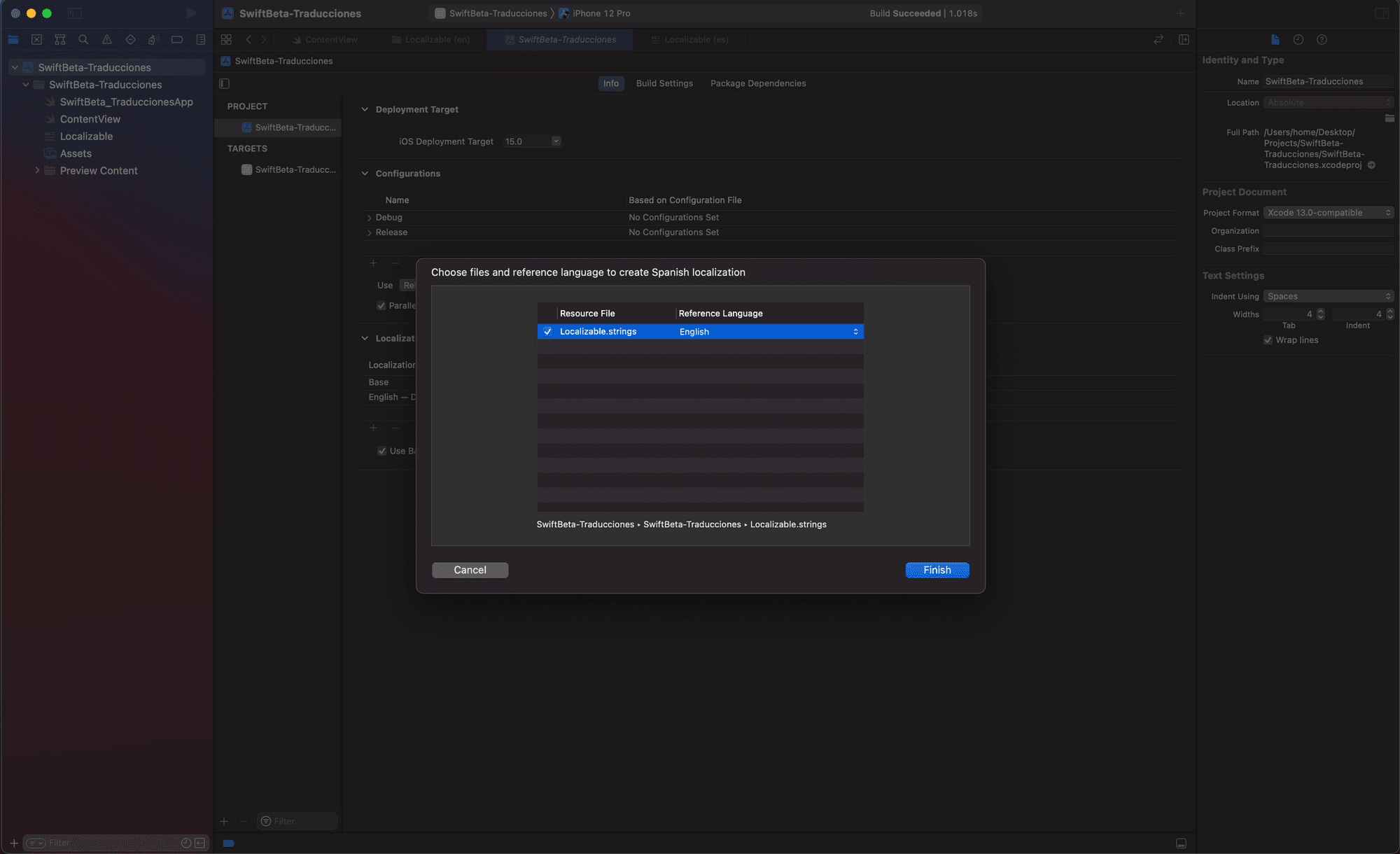Image resolution: width=1400 pixels, height=854 pixels.
Task: Open the ContentView editor tab
Action: (325, 40)
